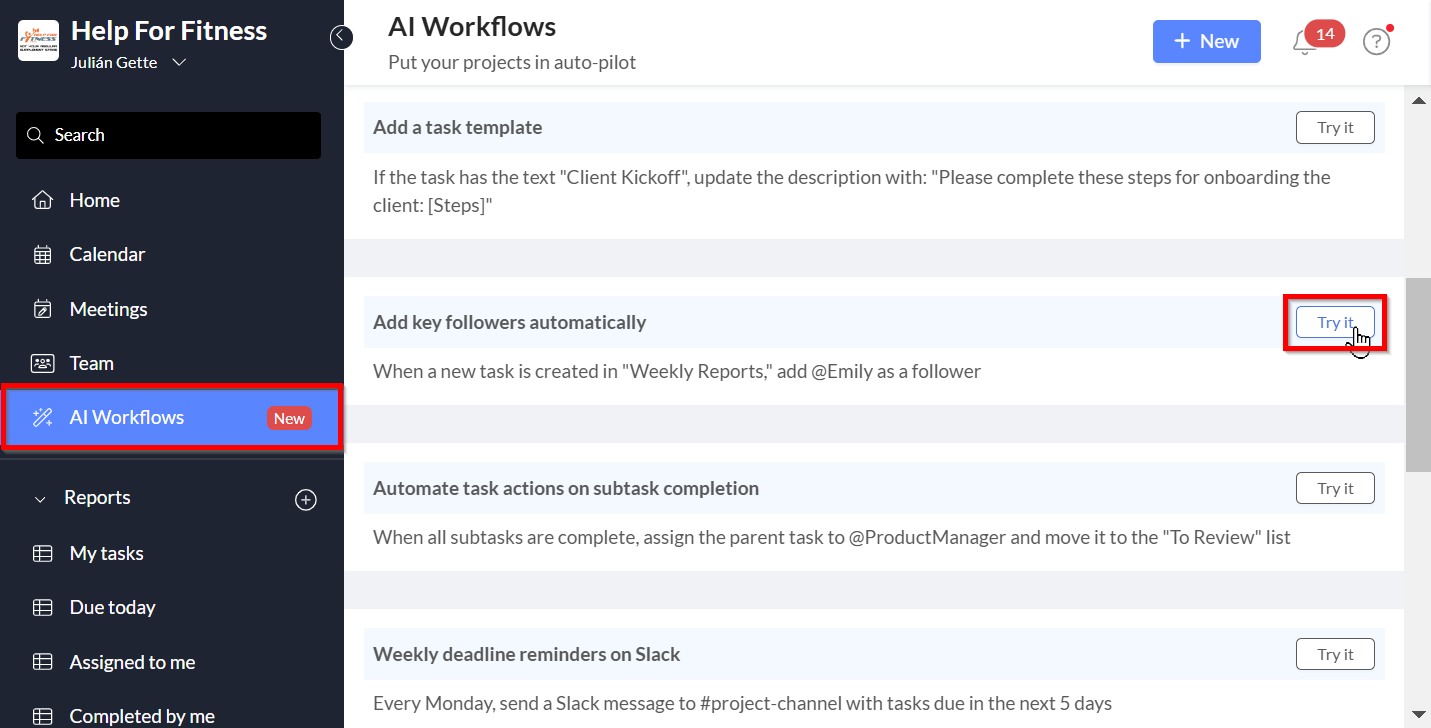This screenshot has height=728, width=1431.
Task: Click the New workflow button
Action: (x=1206, y=41)
